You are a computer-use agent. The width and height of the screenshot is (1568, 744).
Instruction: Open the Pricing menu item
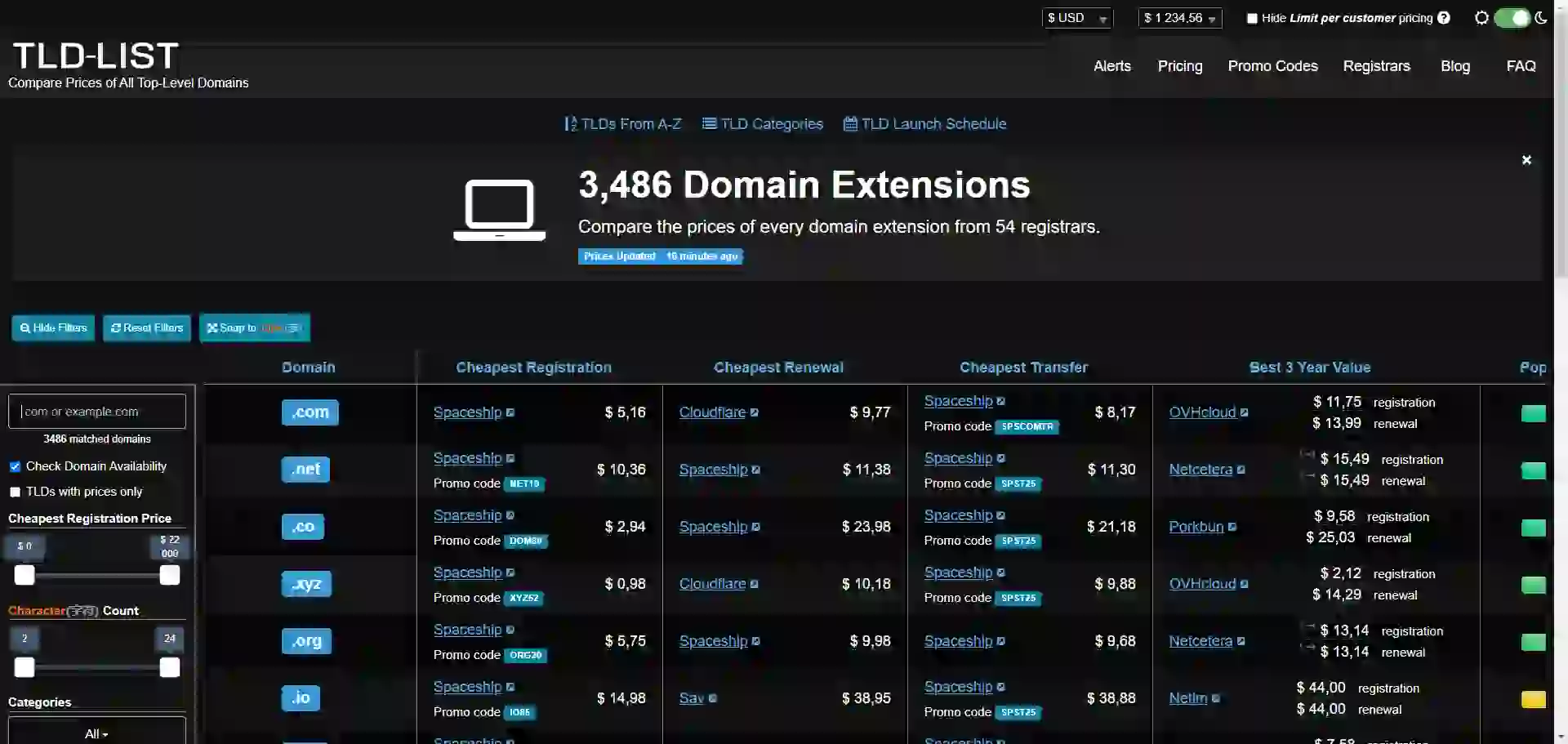(1179, 66)
